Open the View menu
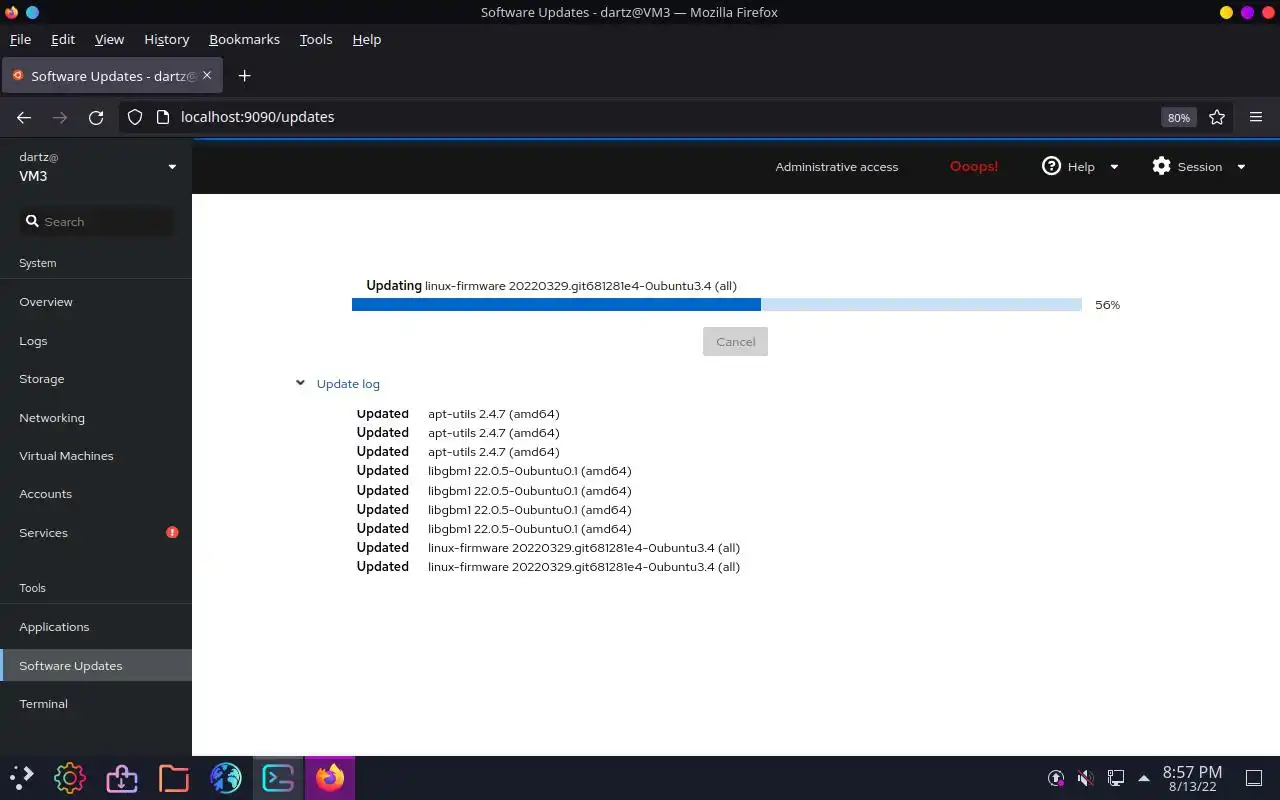Screen dimensions: 1280x800 [x=109, y=39]
